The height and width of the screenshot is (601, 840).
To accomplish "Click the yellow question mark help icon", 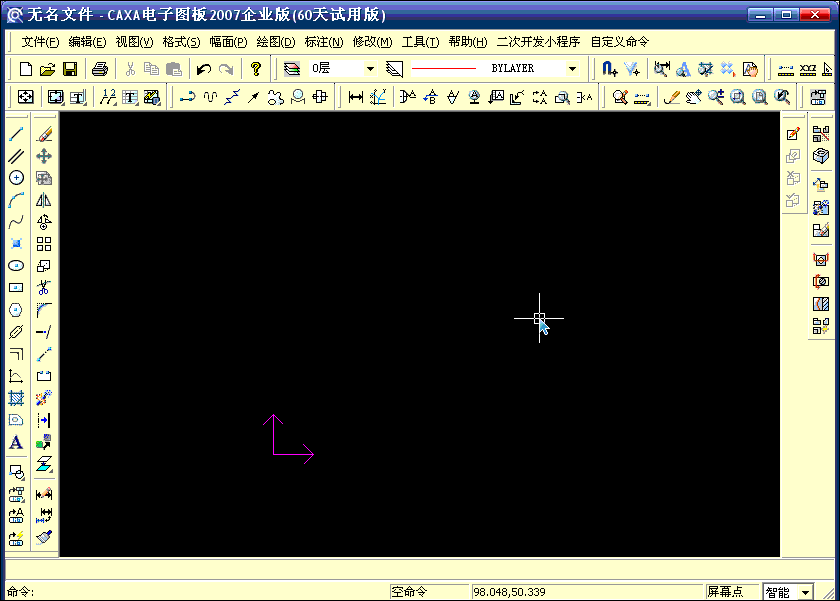I will tap(256, 69).
